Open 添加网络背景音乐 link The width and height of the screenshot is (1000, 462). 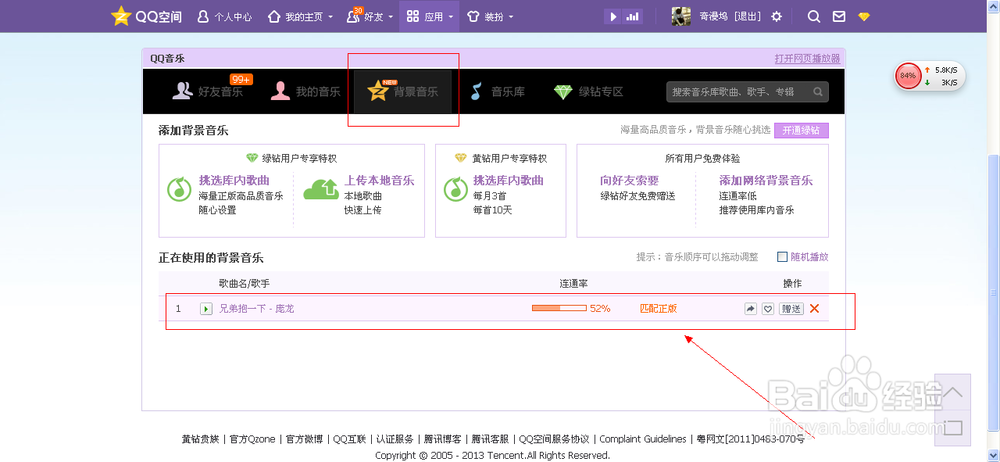766,181
